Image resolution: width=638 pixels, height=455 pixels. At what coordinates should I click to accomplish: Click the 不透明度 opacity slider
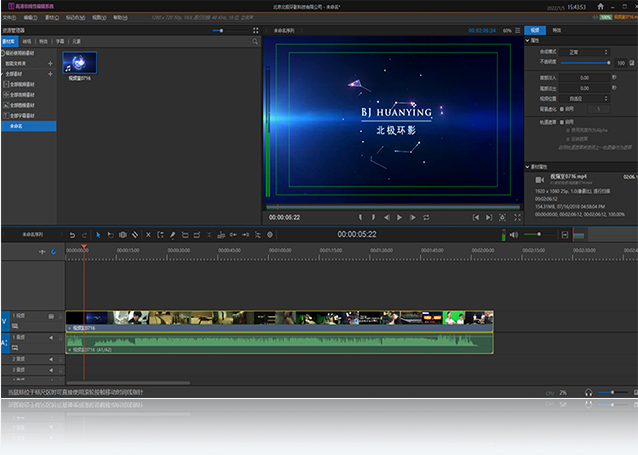click(x=585, y=63)
